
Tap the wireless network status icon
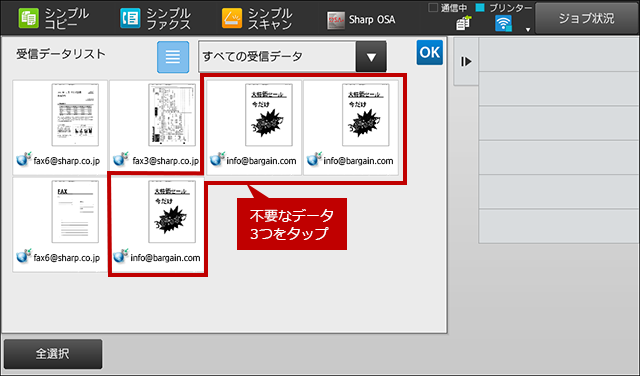(504, 24)
